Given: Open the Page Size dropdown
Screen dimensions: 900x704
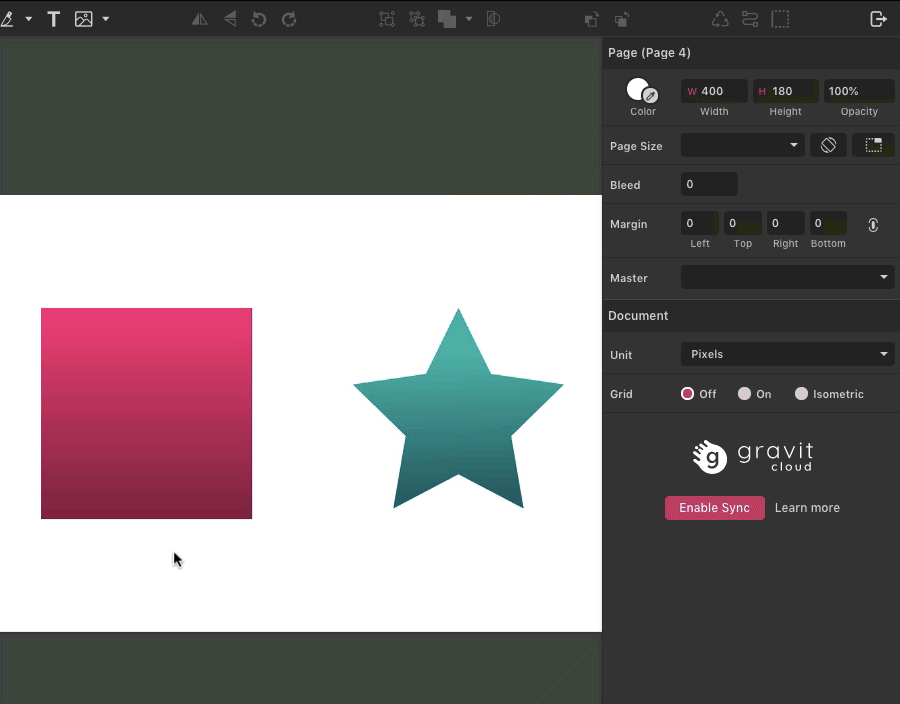Looking at the screenshot, I should pyautogui.click(x=742, y=145).
